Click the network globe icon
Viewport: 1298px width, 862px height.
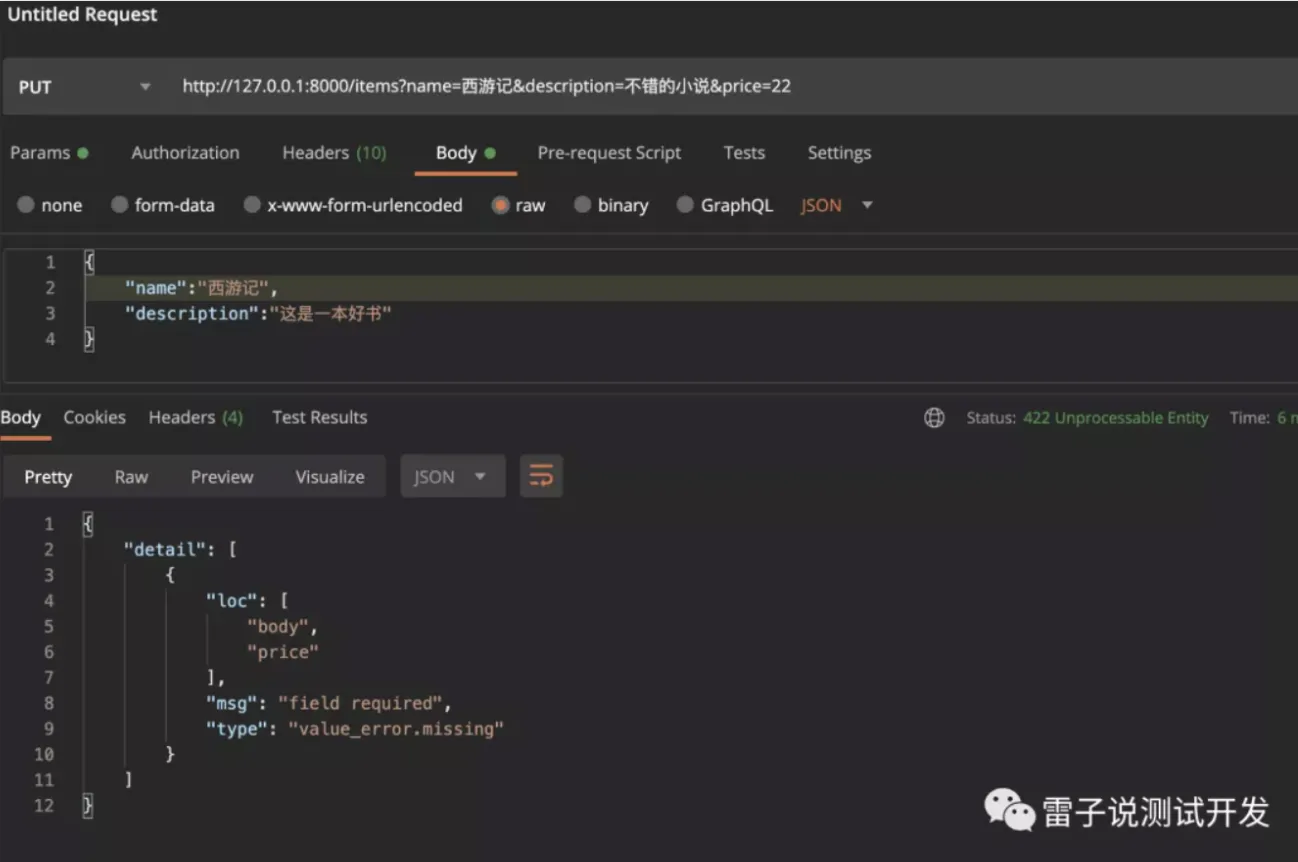(934, 418)
